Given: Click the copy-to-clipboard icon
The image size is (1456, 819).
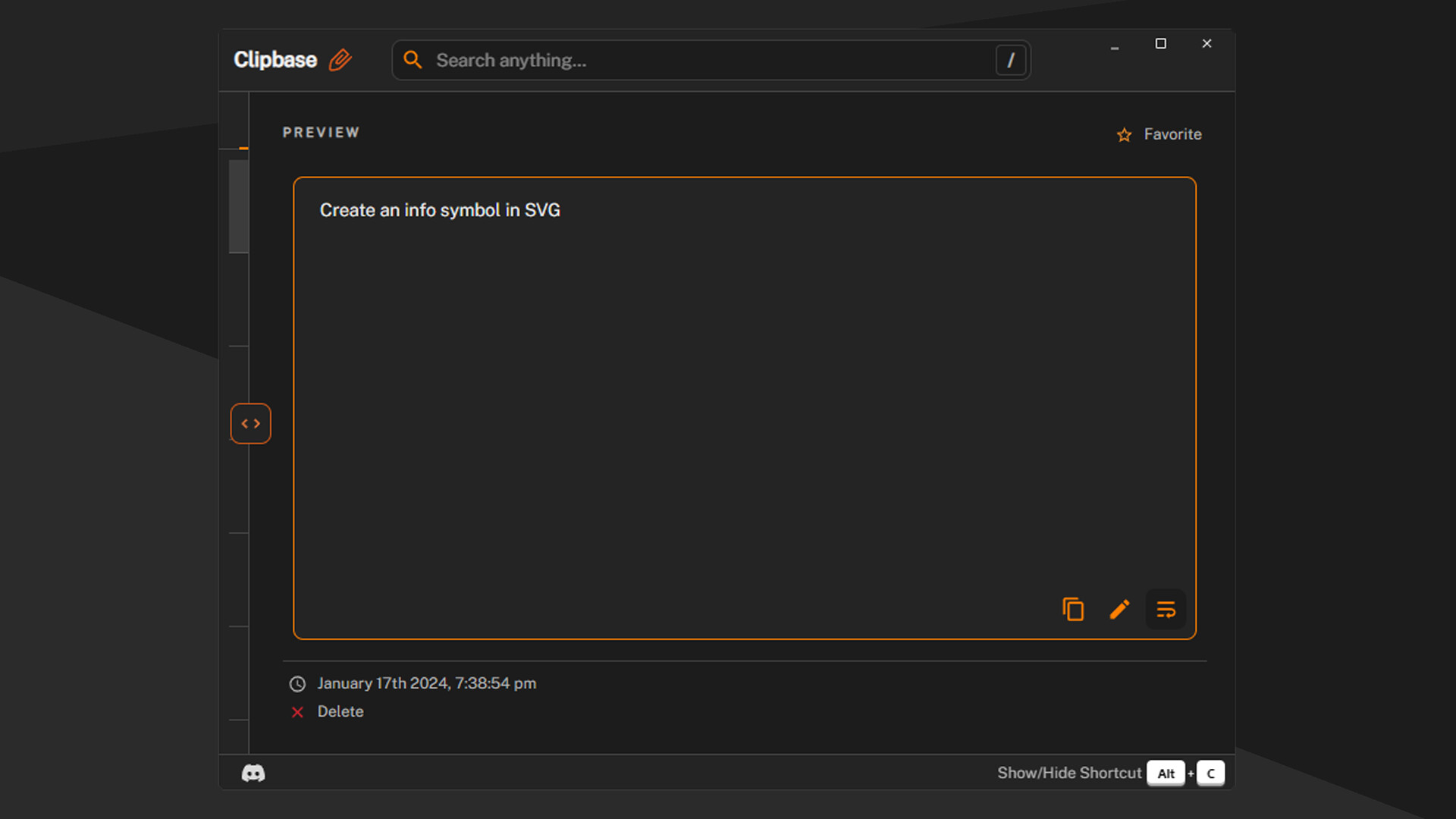Looking at the screenshot, I should (1073, 609).
